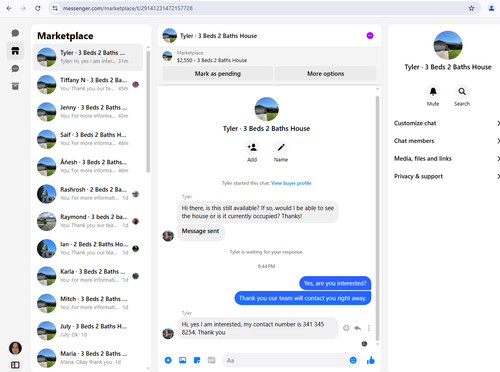Expand Chat members section
This screenshot has height=372, width=500.
pyautogui.click(x=447, y=141)
